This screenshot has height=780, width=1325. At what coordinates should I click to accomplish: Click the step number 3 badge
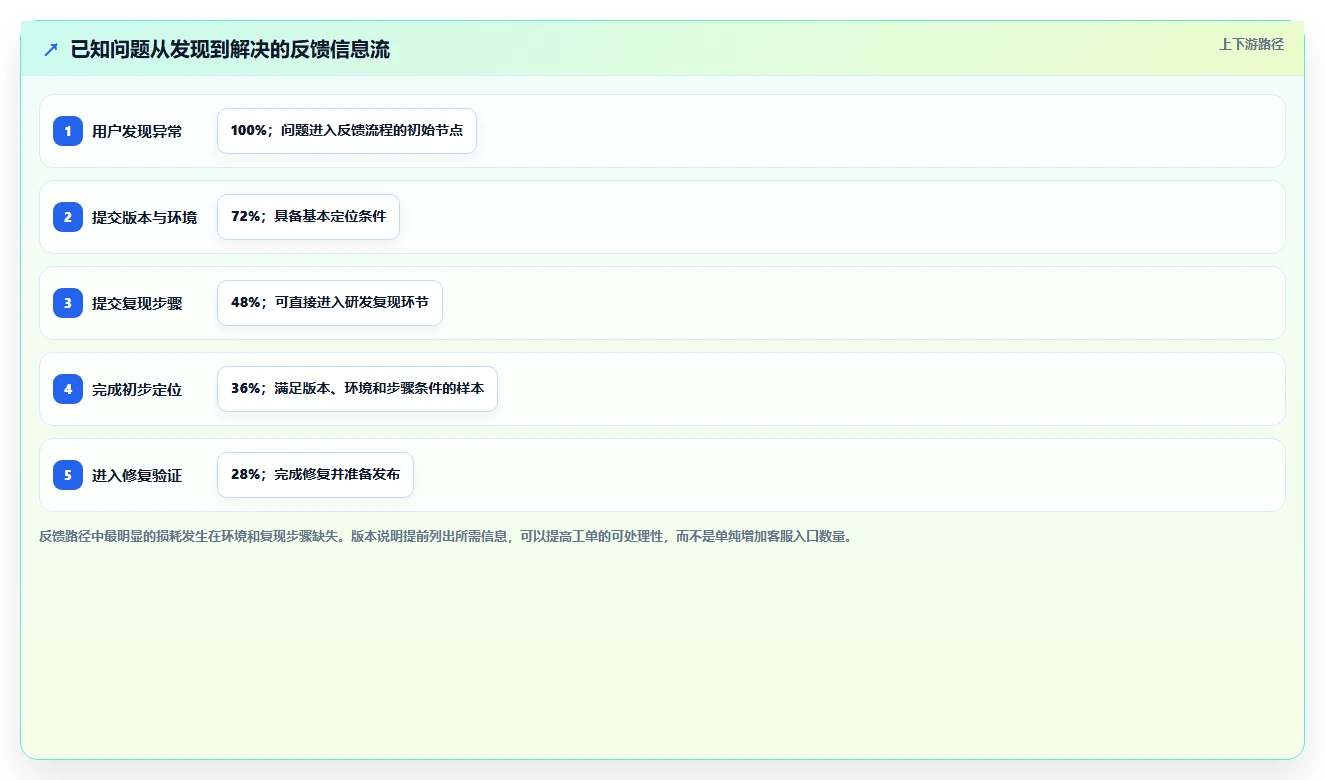pyautogui.click(x=68, y=303)
